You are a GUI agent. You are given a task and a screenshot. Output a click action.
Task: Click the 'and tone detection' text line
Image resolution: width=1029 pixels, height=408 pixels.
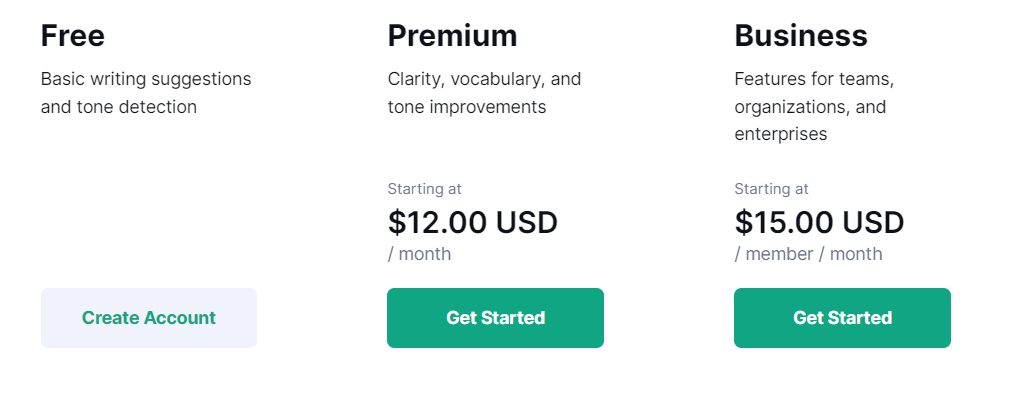119,107
